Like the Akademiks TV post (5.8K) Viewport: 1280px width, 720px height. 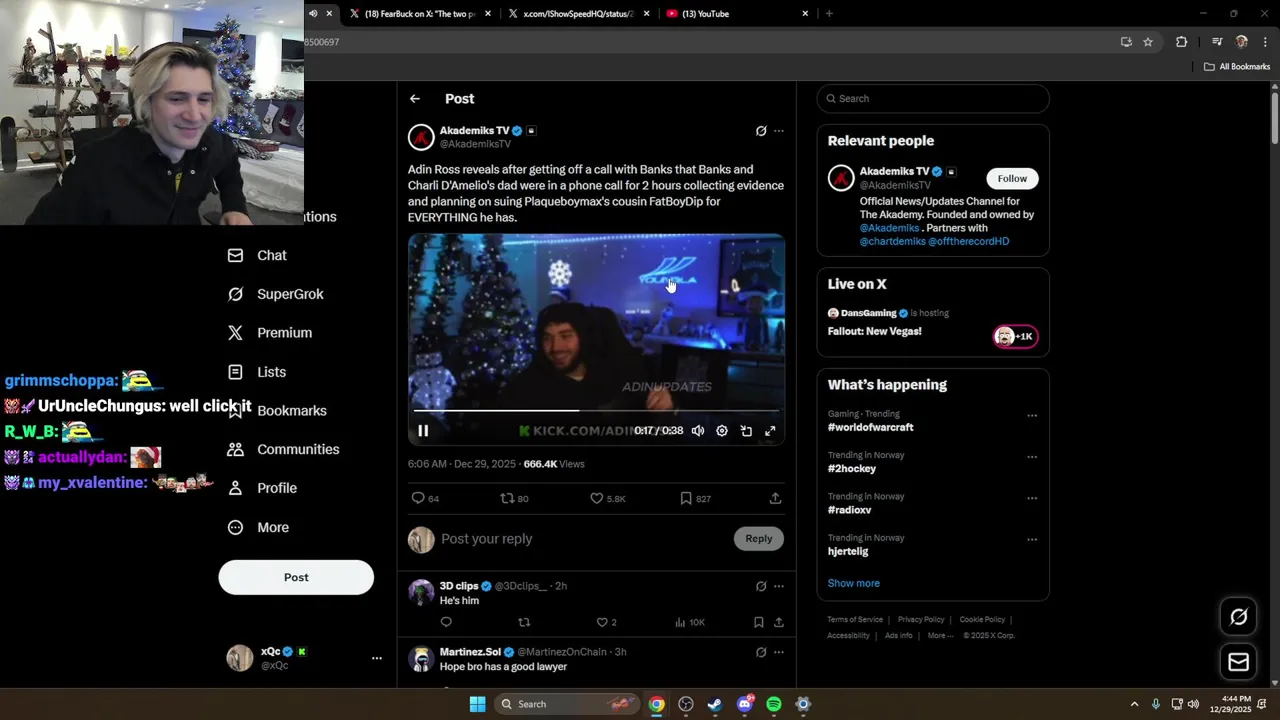(x=607, y=498)
